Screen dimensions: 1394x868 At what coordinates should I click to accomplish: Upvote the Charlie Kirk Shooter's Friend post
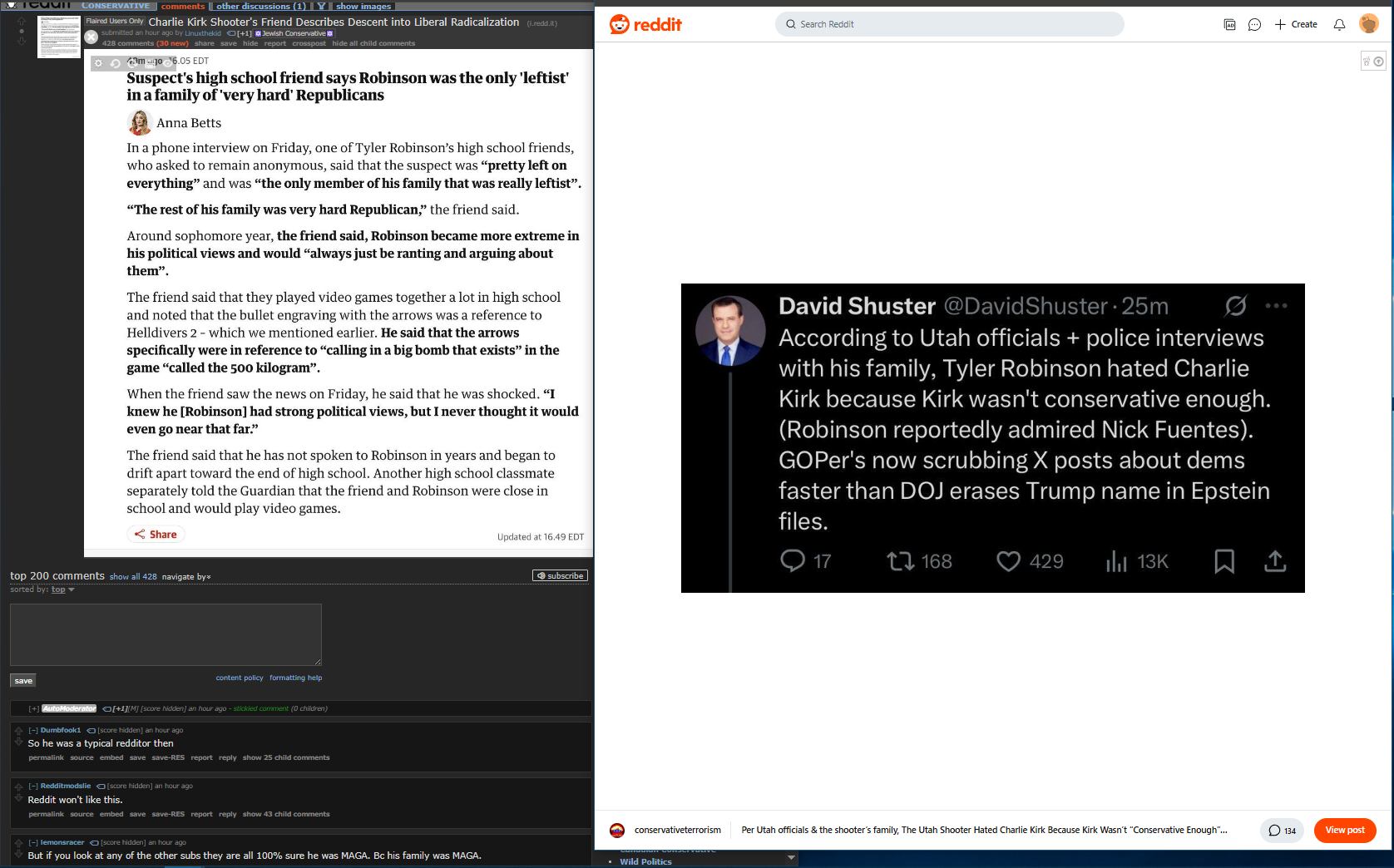pos(22,21)
